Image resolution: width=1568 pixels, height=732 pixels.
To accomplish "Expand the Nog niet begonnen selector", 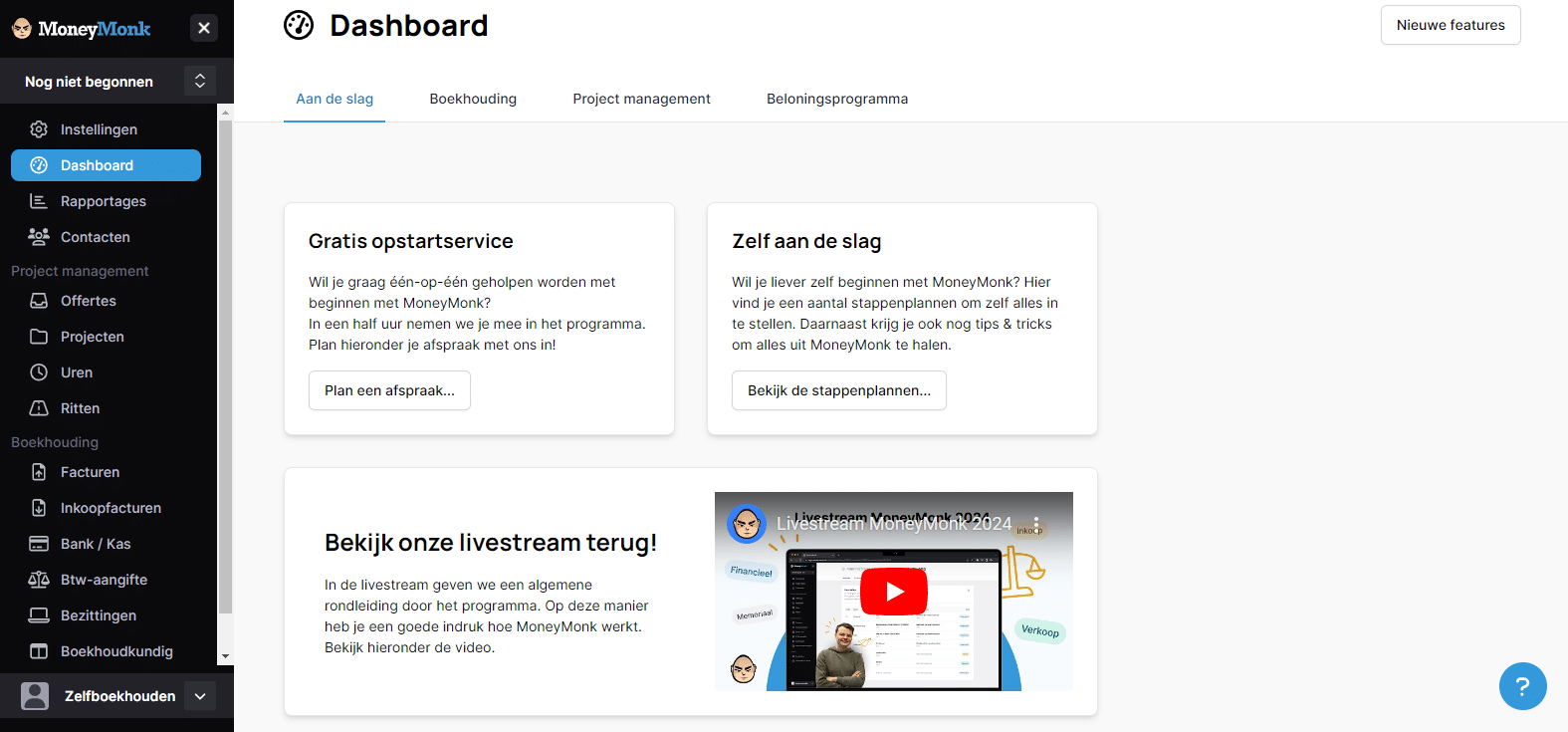I will coord(200,81).
